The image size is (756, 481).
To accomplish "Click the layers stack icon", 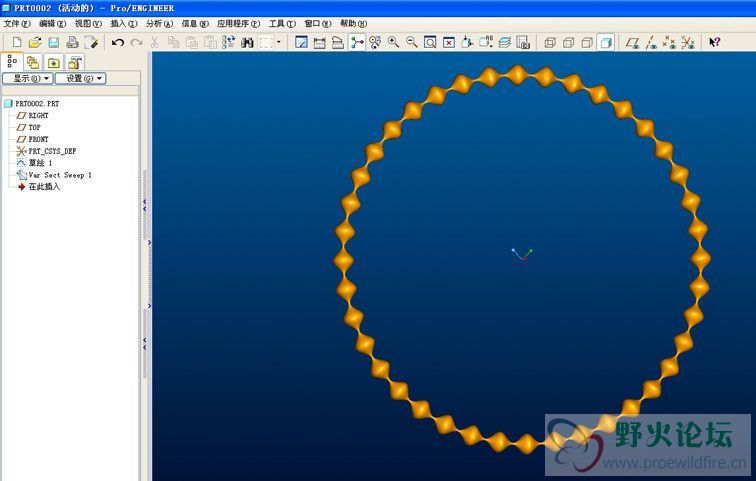I will [504, 42].
